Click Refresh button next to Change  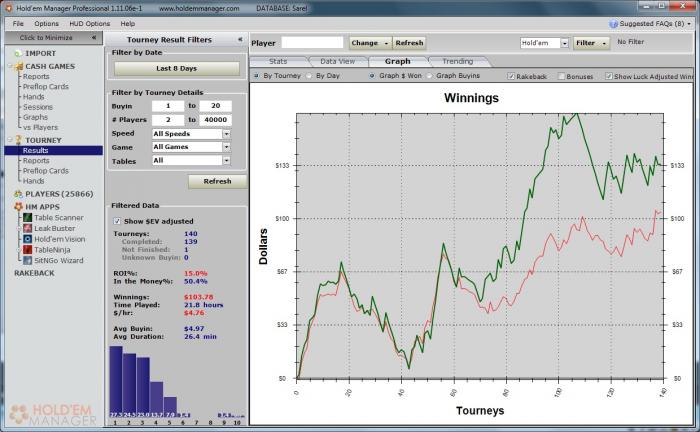409,43
